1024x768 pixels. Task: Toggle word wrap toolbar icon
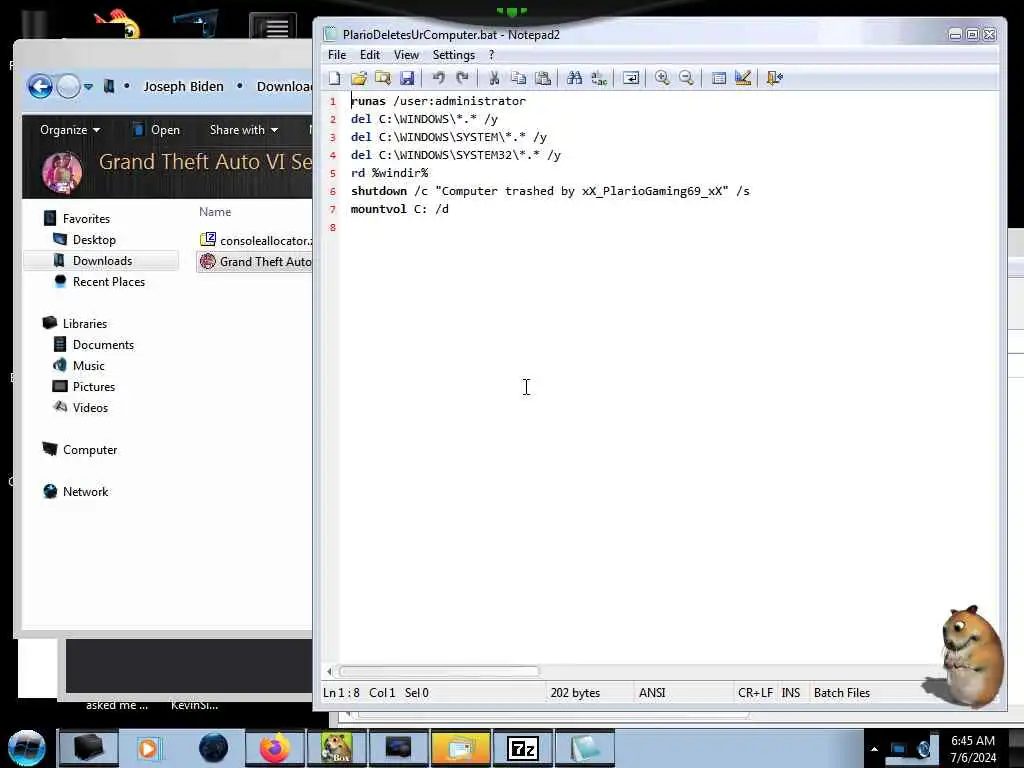pyautogui.click(x=631, y=78)
